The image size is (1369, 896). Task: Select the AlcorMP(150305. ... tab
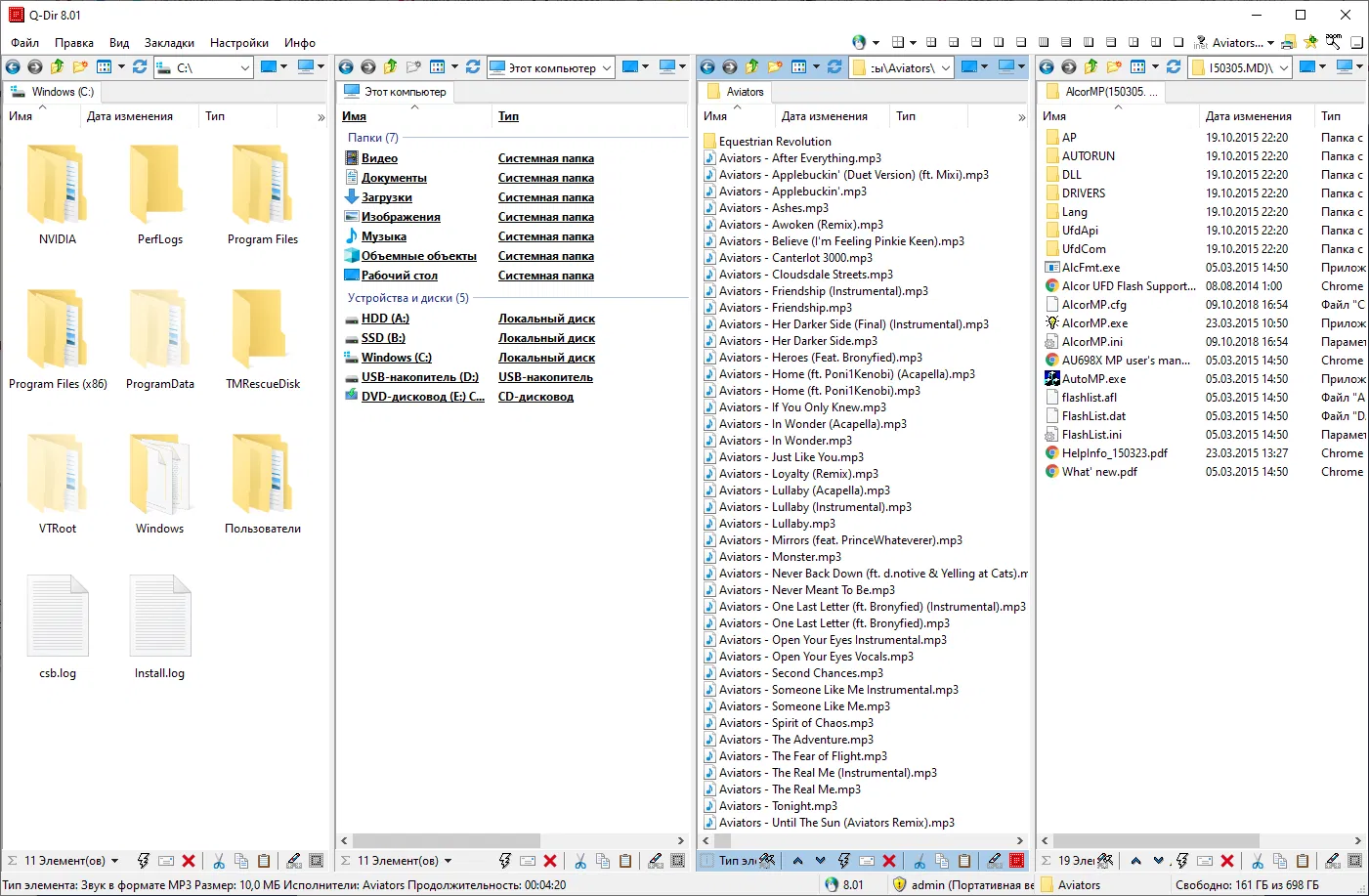pos(1100,92)
